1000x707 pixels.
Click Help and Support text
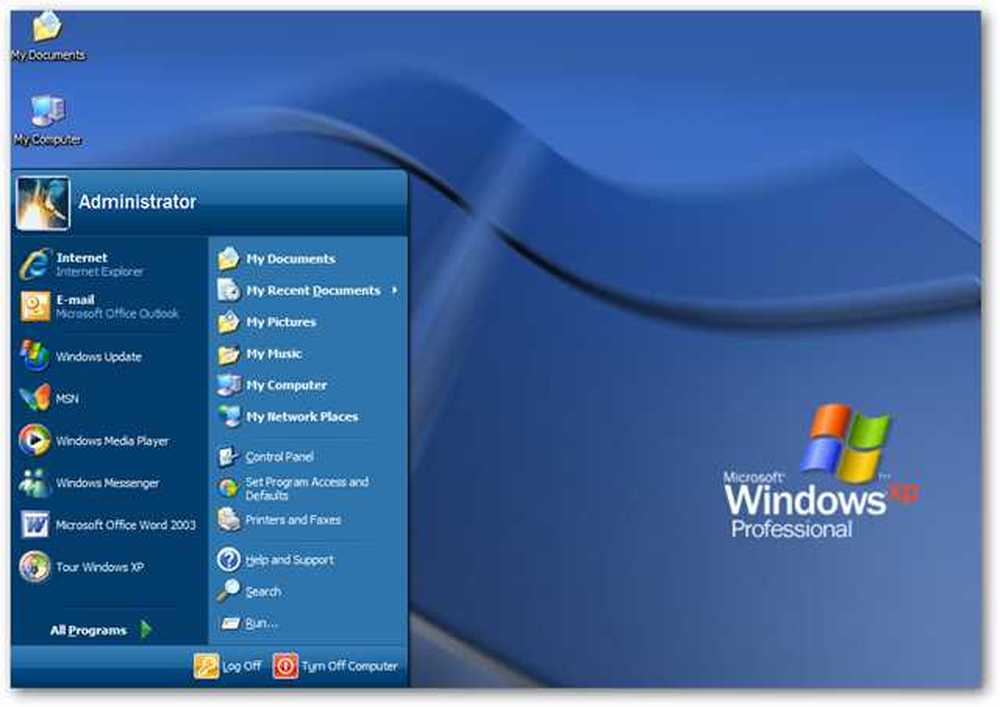coord(290,560)
